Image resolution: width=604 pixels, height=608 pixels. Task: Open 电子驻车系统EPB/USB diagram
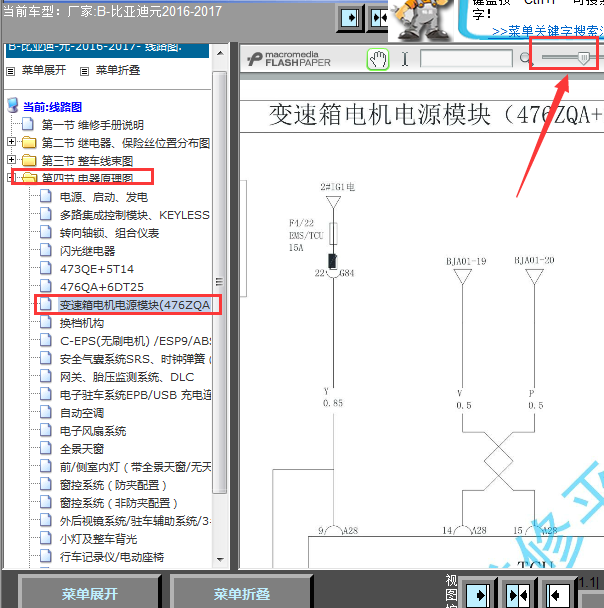(x=135, y=395)
